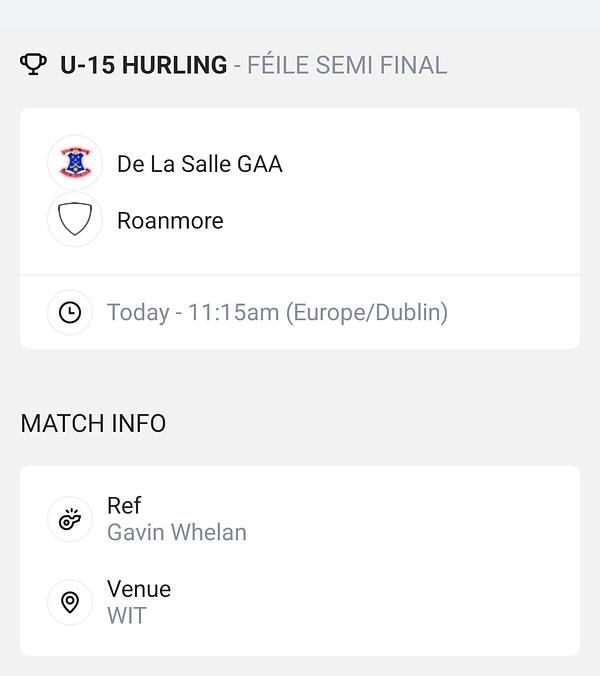The width and height of the screenshot is (600, 676).
Task: Tap the De La Salle GAA crest
Action: (75, 163)
